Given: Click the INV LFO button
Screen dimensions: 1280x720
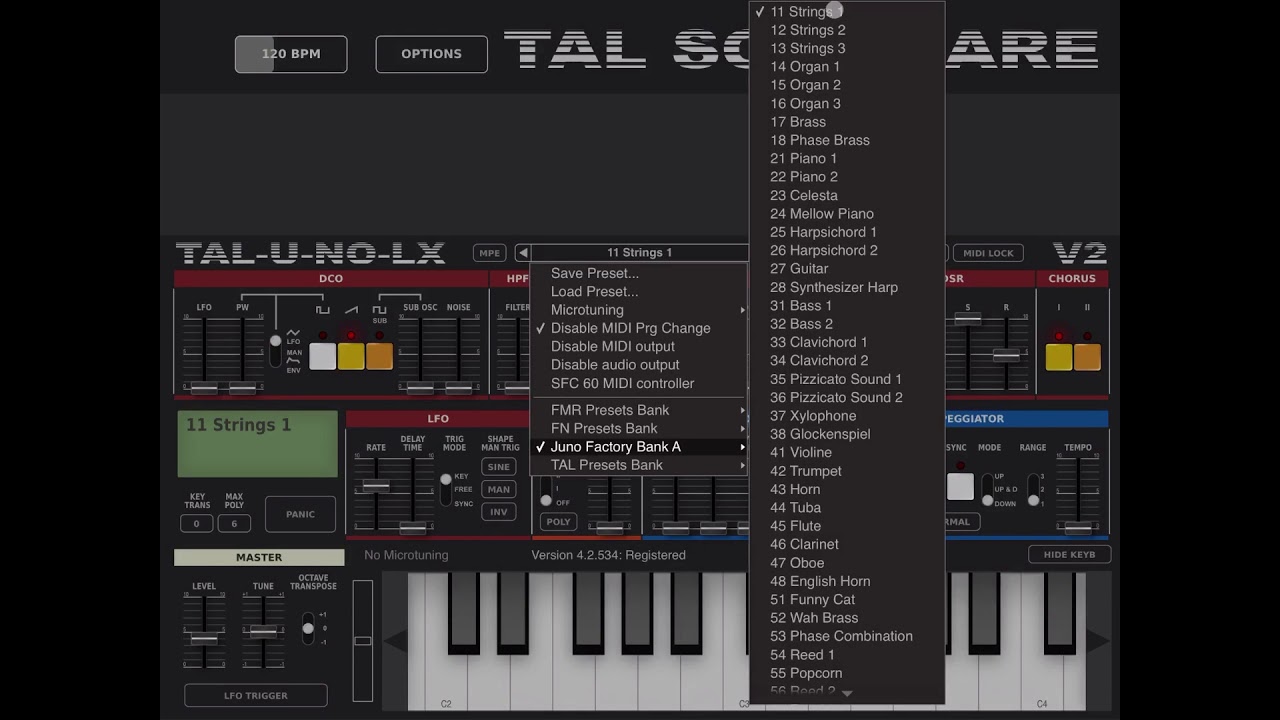Looking at the screenshot, I should click(x=499, y=512).
